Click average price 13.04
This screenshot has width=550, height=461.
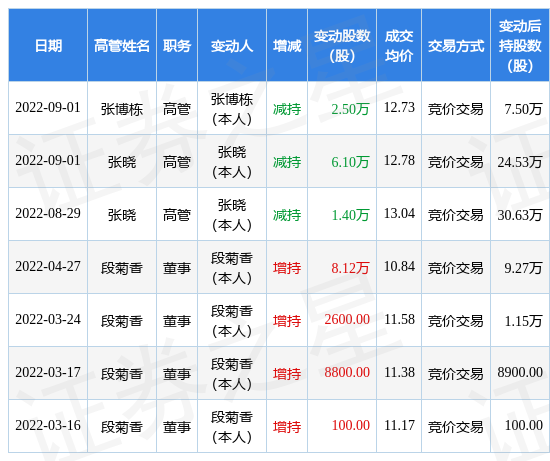pyautogui.click(x=399, y=213)
